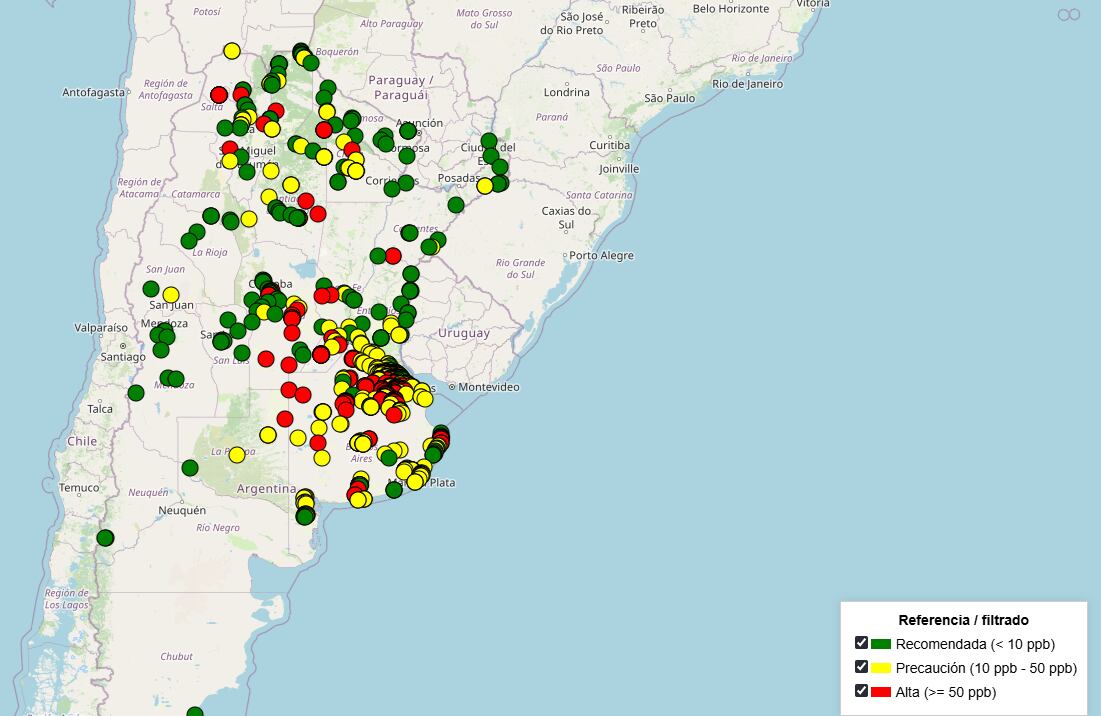Viewport: 1101px width, 716px height.
Task: Select a yellow marker near Formosa
Action: (x=327, y=112)
